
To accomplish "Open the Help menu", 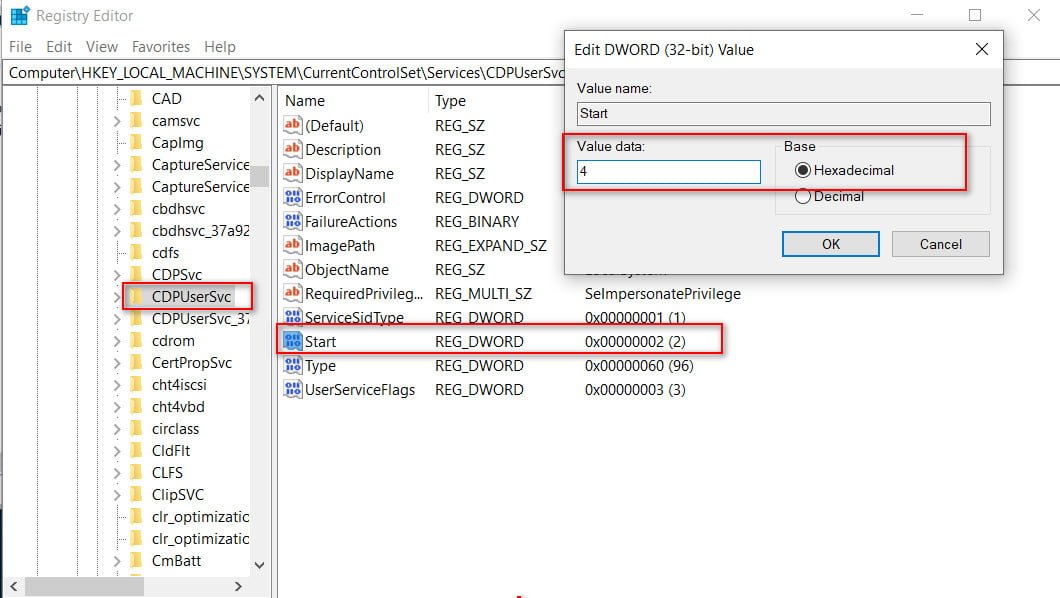I will [x=220, y=47].
